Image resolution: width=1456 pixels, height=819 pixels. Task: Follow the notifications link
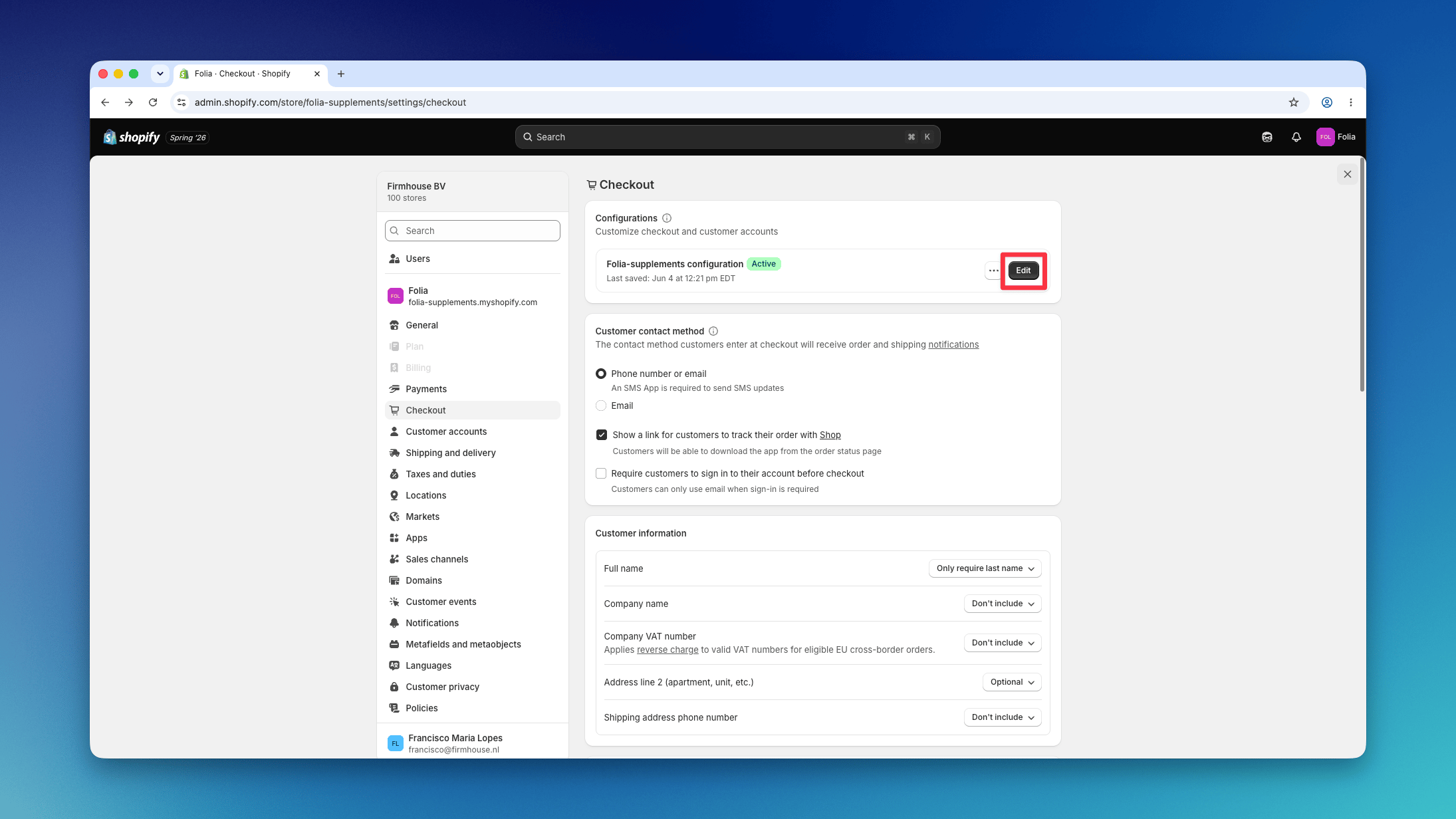[953, 344]
